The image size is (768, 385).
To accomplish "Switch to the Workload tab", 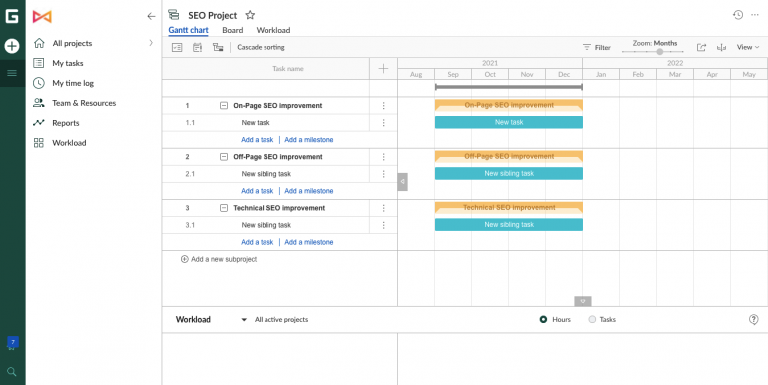I will point(273,30).
